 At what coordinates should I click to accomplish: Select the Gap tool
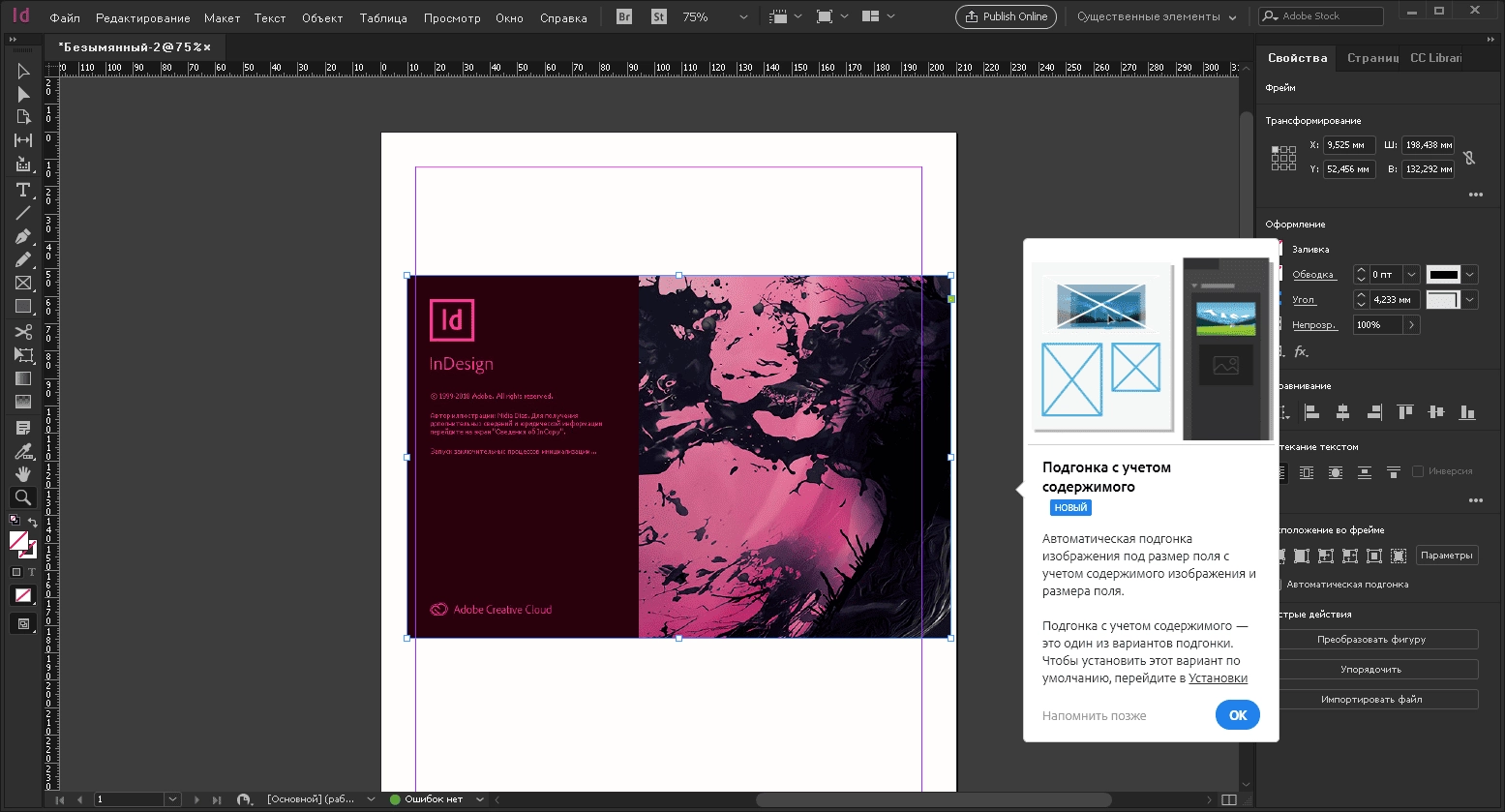[23, 140]
